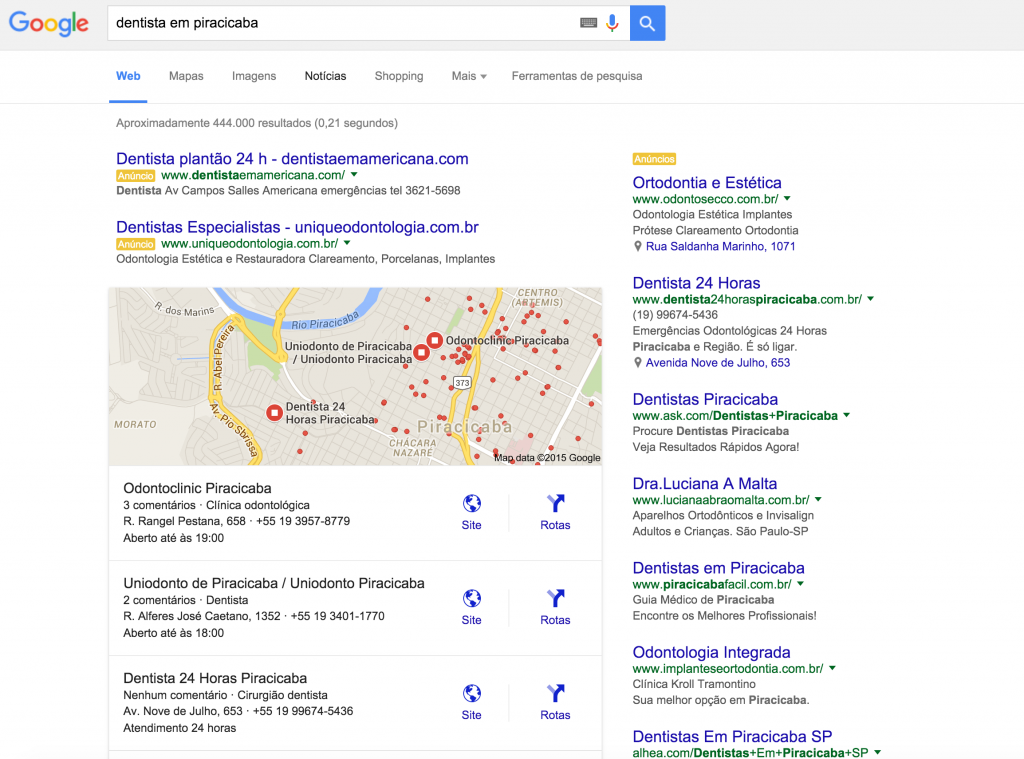
Task: Click the blue search magnifier button
Action: click(647, 23)
